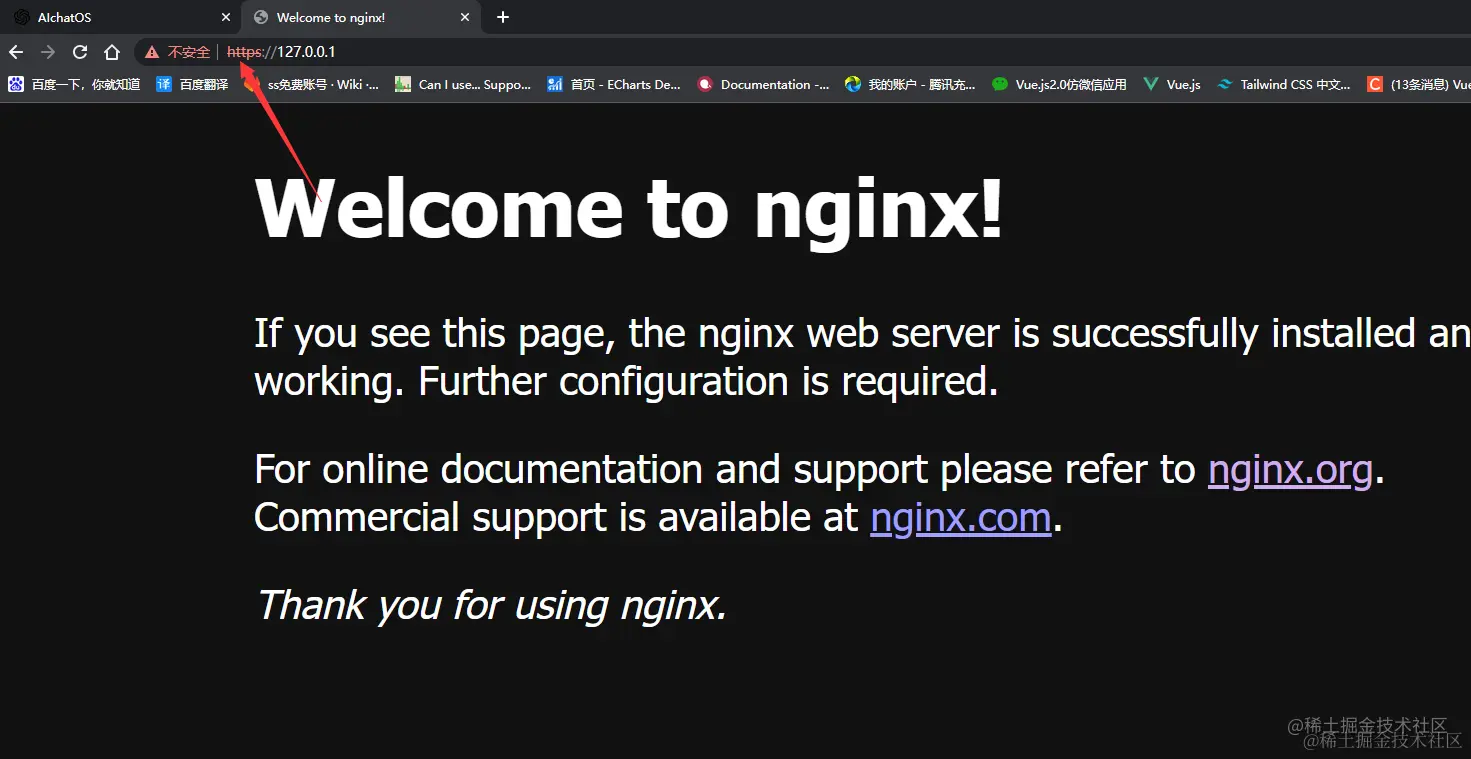1471x759 pixels.
Task: Open the ss免费账号 Wiki bookmark
Action: [312, 85]
